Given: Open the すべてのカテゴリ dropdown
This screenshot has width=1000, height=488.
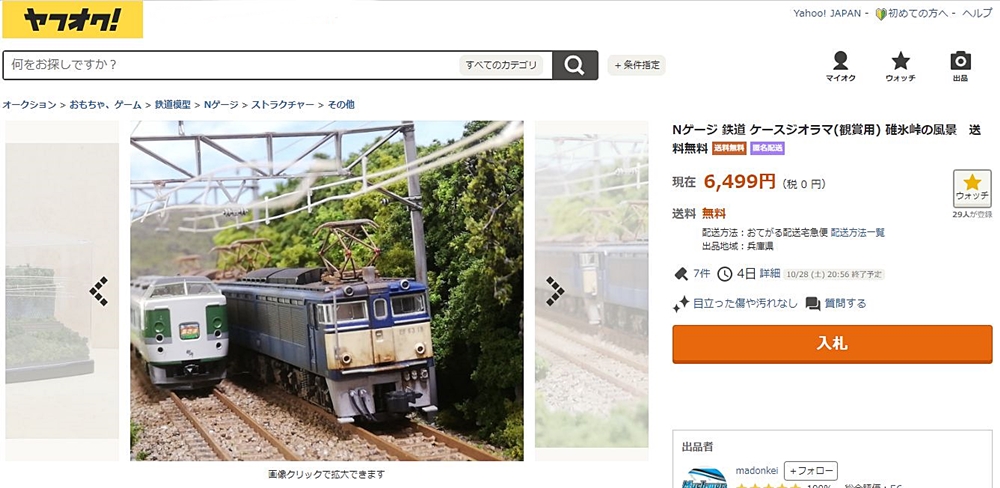Looking at the screenshot, I should click(501, 65).
